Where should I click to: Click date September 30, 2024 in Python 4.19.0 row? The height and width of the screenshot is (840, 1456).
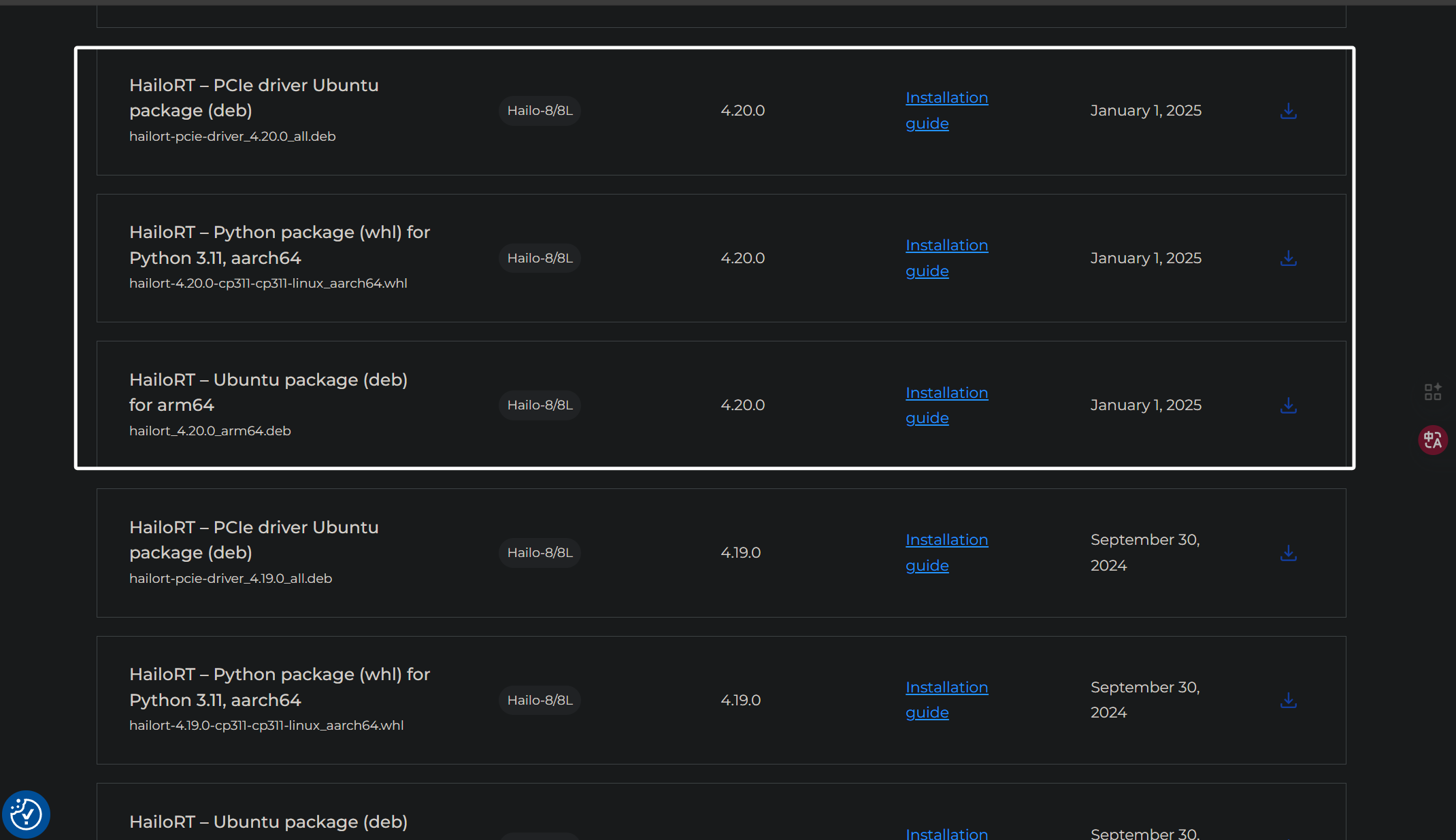[1145, 700]
